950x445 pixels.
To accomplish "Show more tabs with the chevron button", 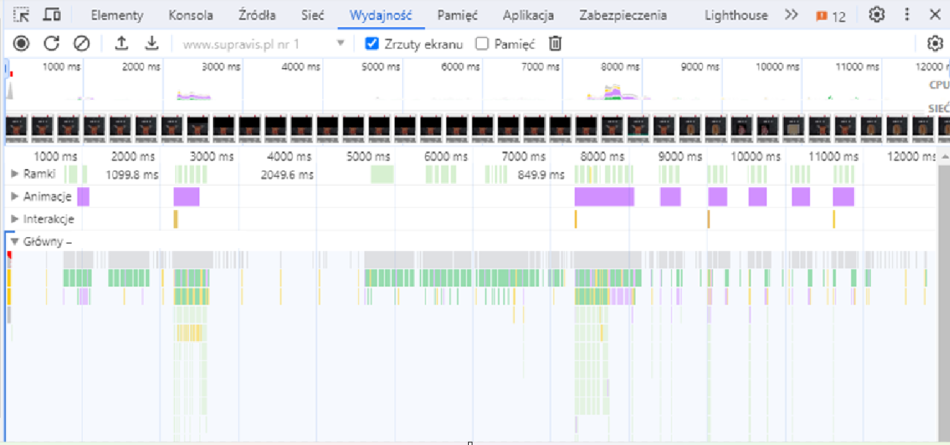I will [x=791, y=15].
